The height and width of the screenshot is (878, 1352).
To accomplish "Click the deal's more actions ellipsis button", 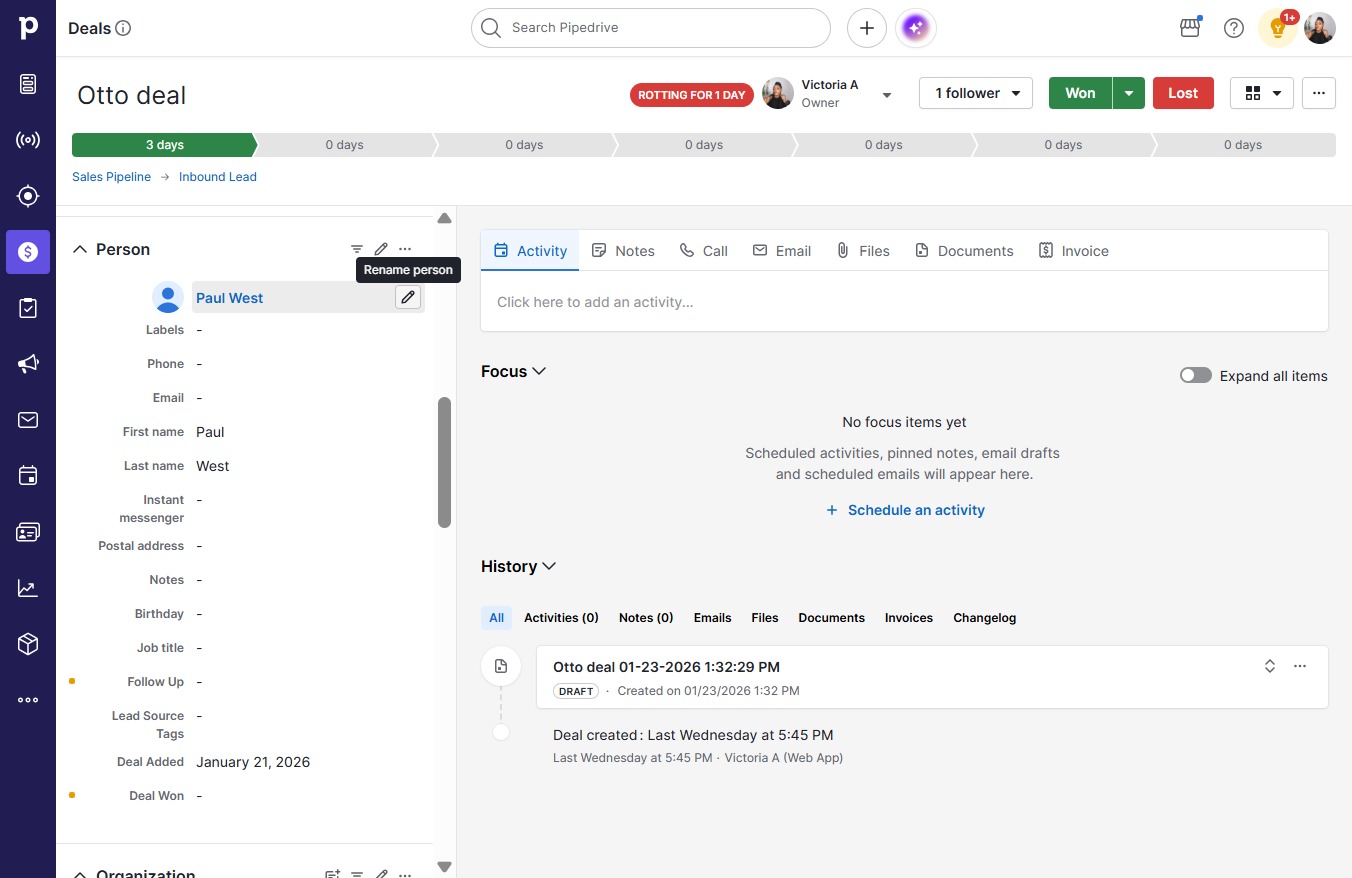I will tap(1319, 93).
